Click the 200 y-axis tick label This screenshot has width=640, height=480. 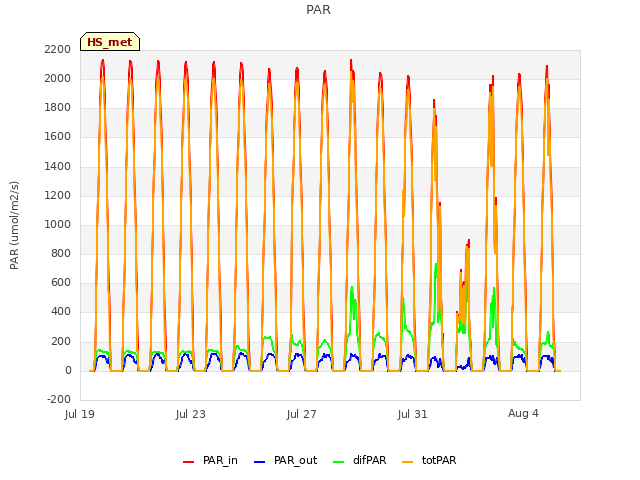pos(61,341)
